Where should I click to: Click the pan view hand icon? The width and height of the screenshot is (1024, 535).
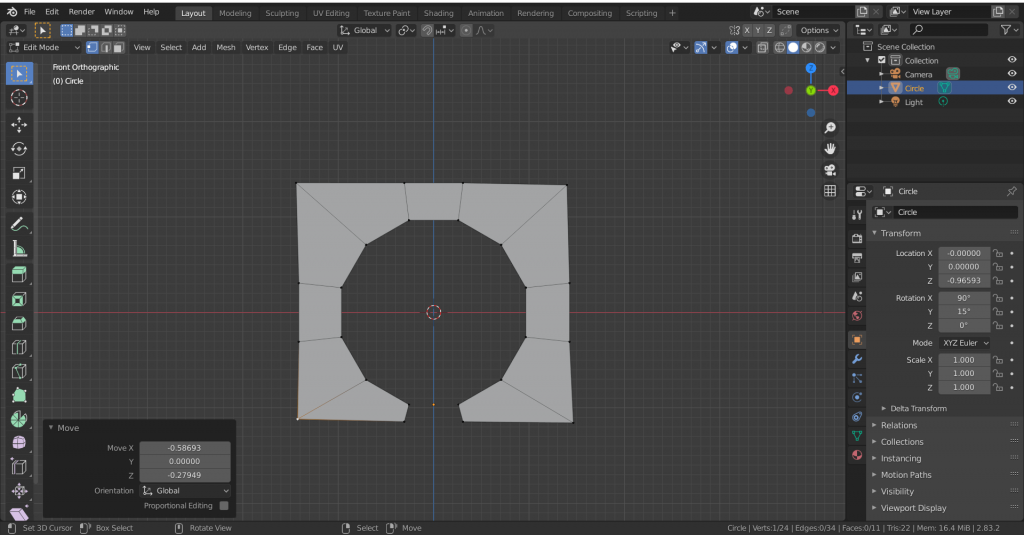coord(830,149)
